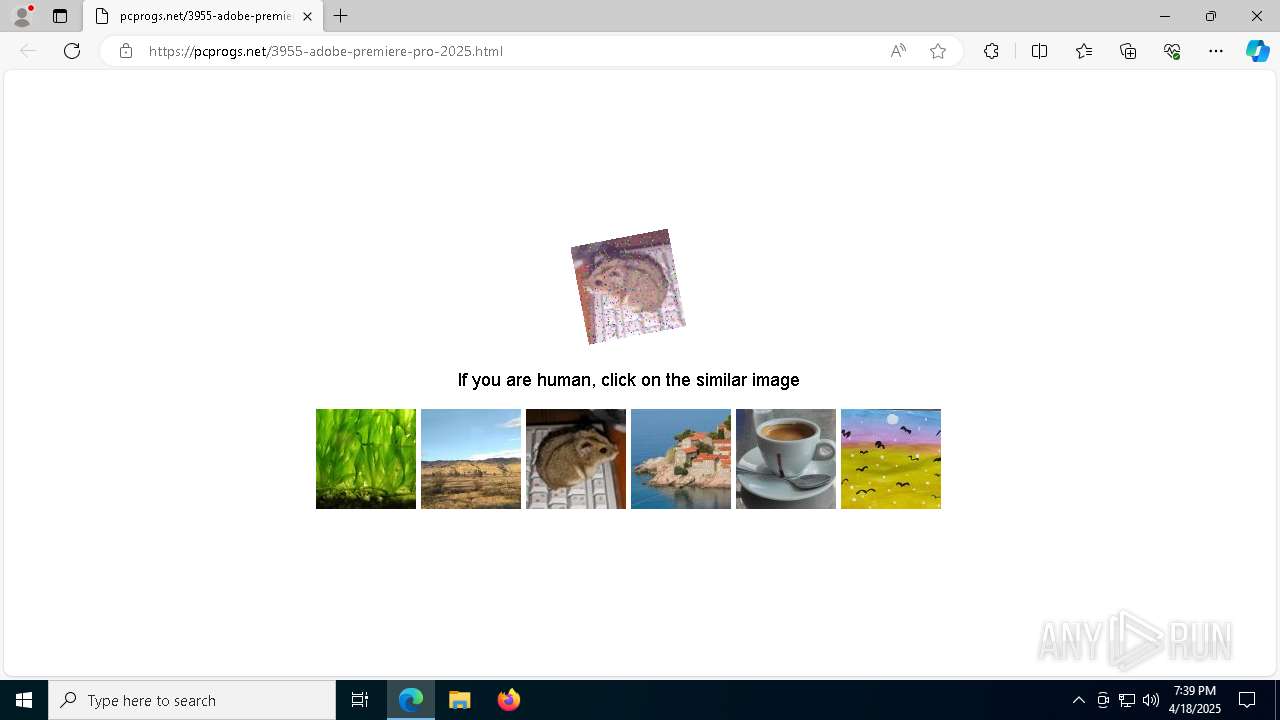The width and height of the screenshot is (1280, 720).
Task: Close the Edge browser window
Action: (x=1257, y=16)
